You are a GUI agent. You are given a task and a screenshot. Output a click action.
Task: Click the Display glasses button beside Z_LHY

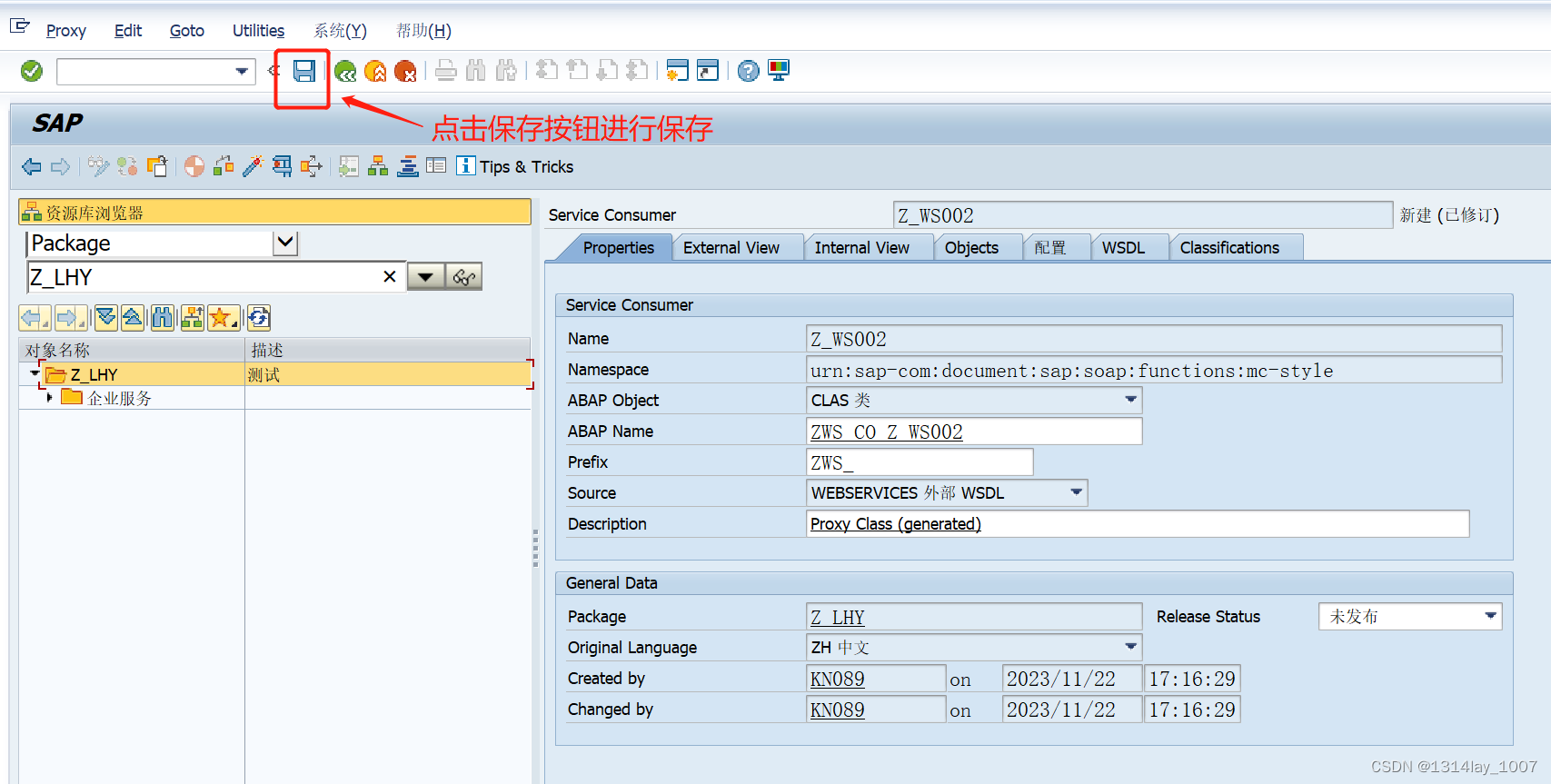click(x=463, y=277)
